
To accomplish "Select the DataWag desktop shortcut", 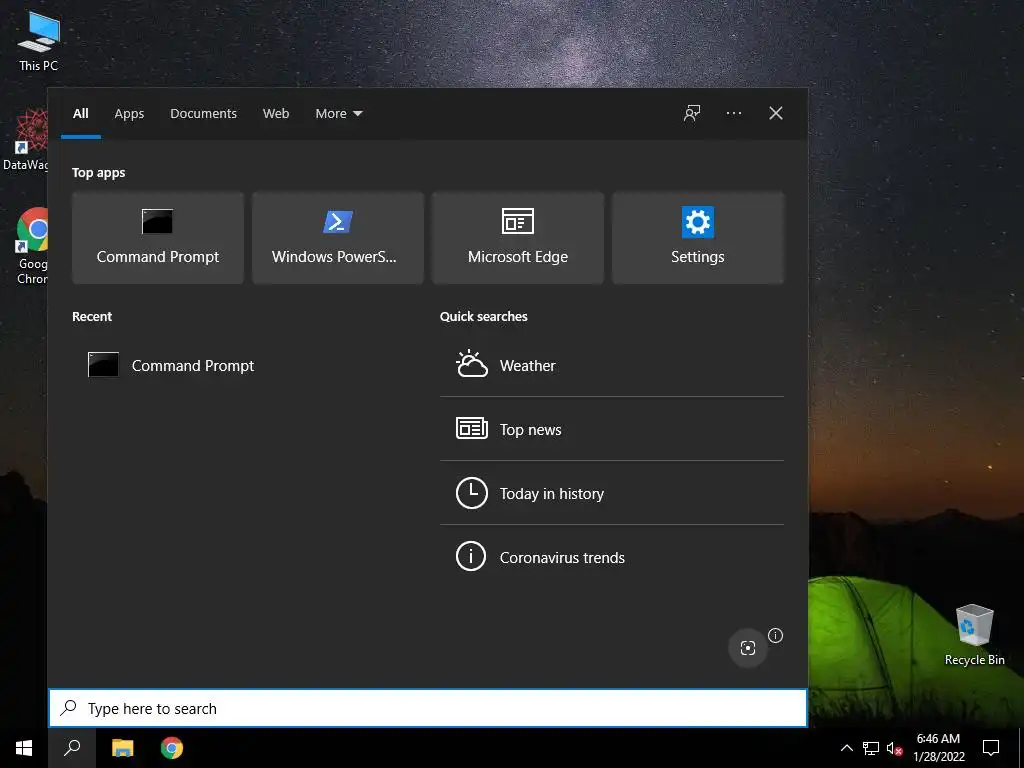I will [x=25, y=140].
